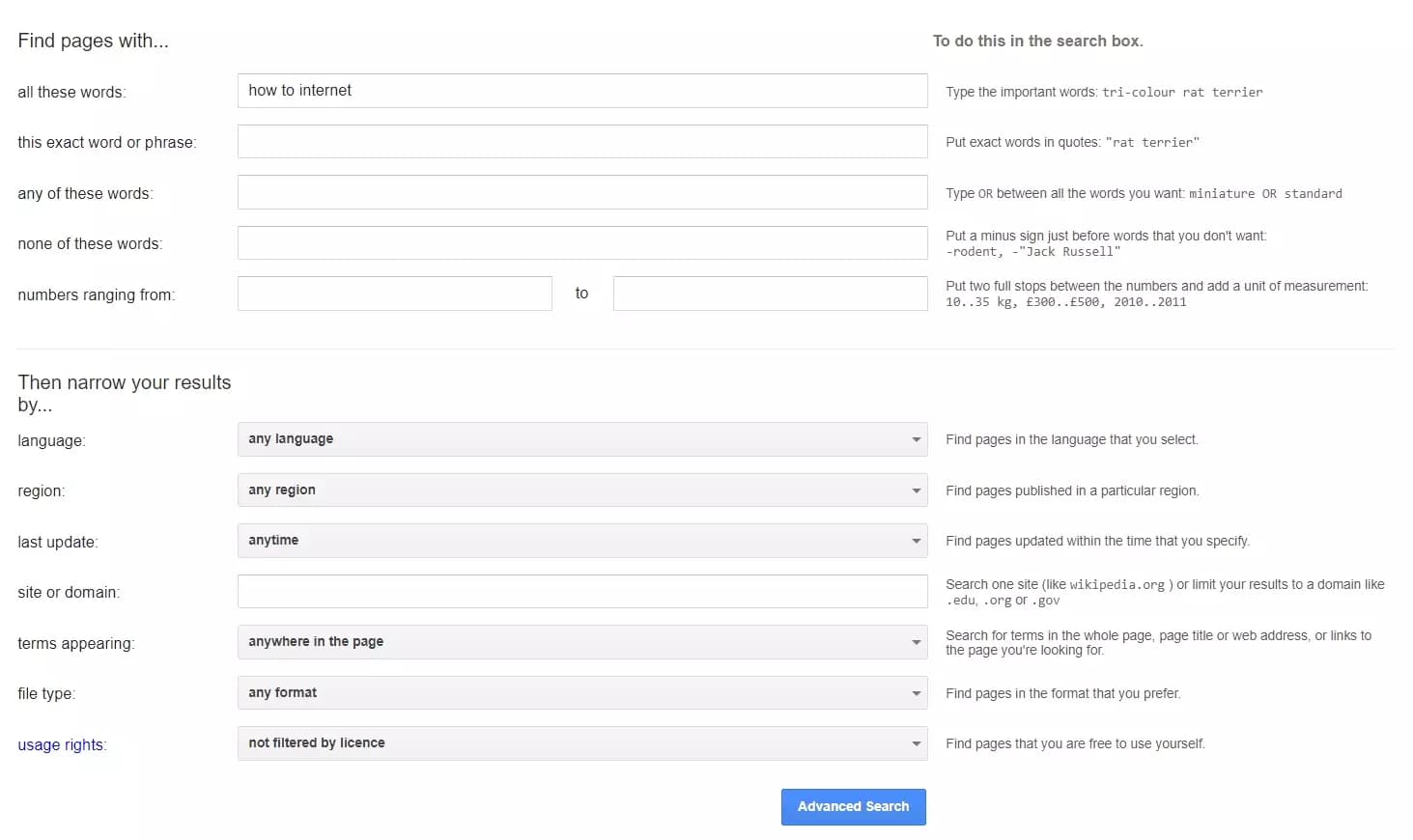Screen dimensions: 1413x840
Task: Click the last update dropdown arrow icon
Action: coord(916,541)
